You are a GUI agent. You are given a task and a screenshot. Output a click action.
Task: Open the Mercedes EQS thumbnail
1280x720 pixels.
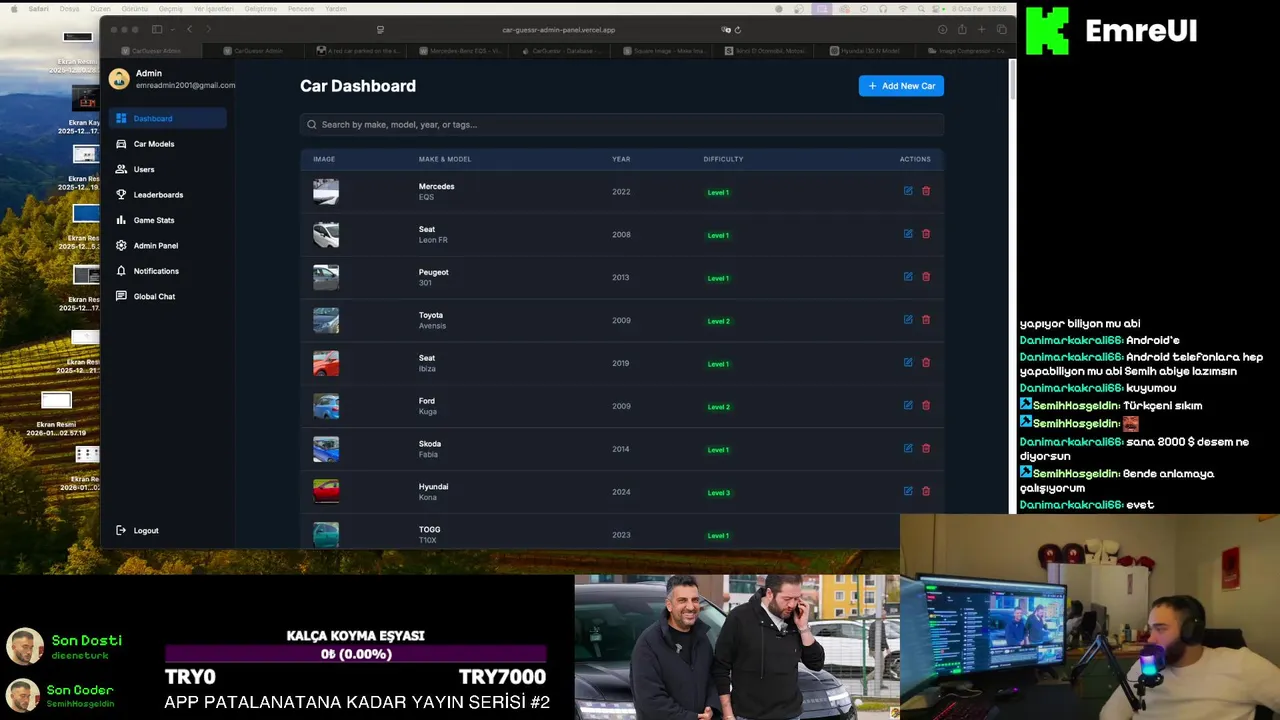[x=326, y=191]
